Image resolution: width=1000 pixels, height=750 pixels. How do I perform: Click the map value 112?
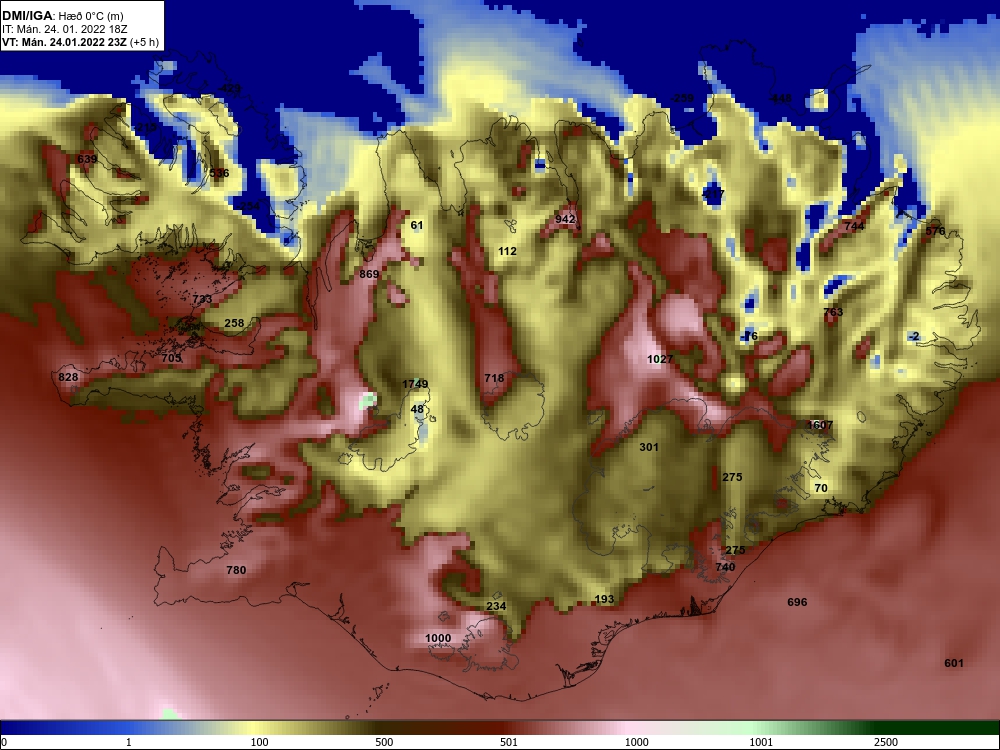pyautogui.click(x=507, y=251)
